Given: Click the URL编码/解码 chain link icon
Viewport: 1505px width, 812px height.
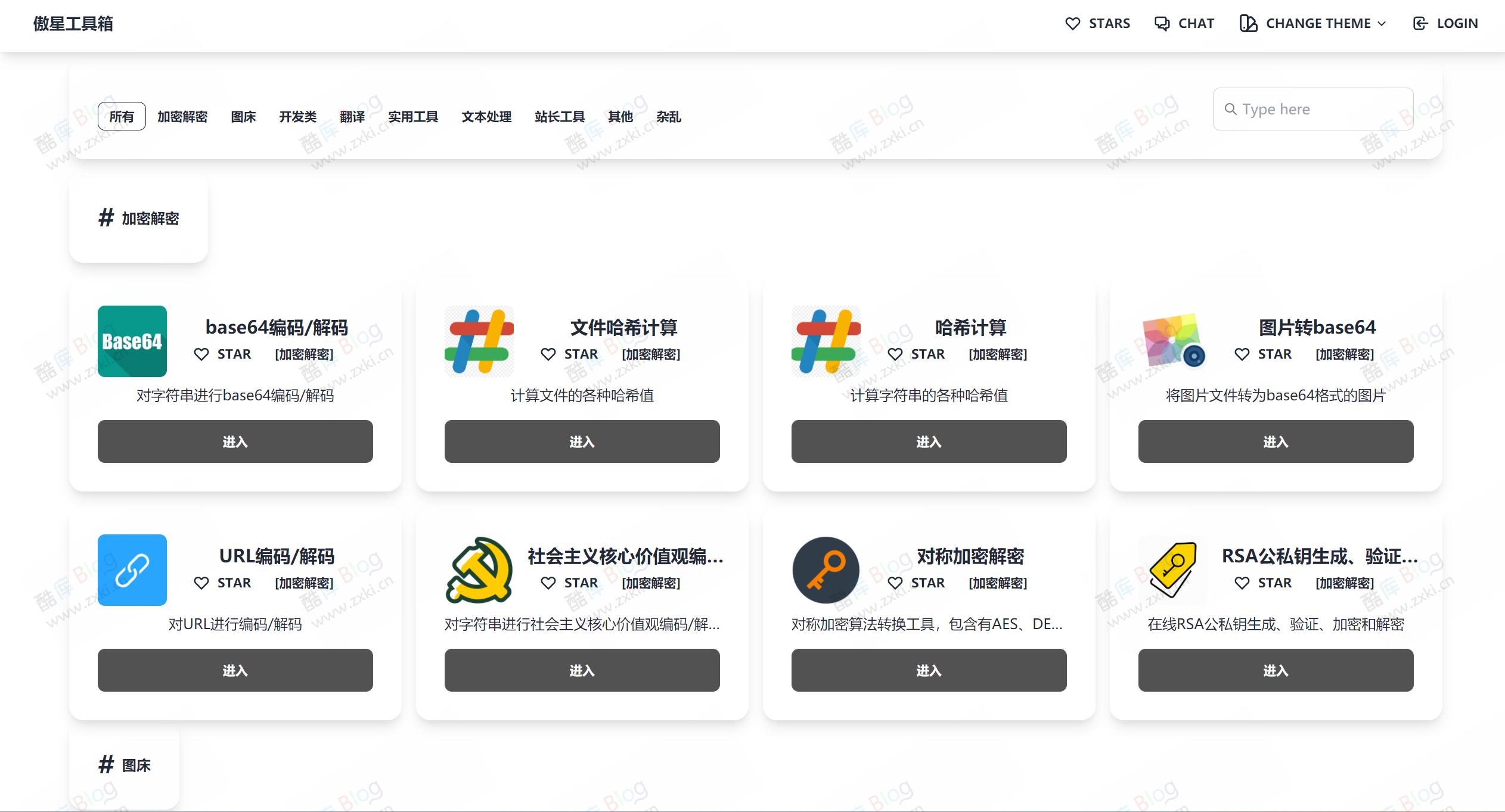Looking at the screenshot, I should click(x=132, y=570).
